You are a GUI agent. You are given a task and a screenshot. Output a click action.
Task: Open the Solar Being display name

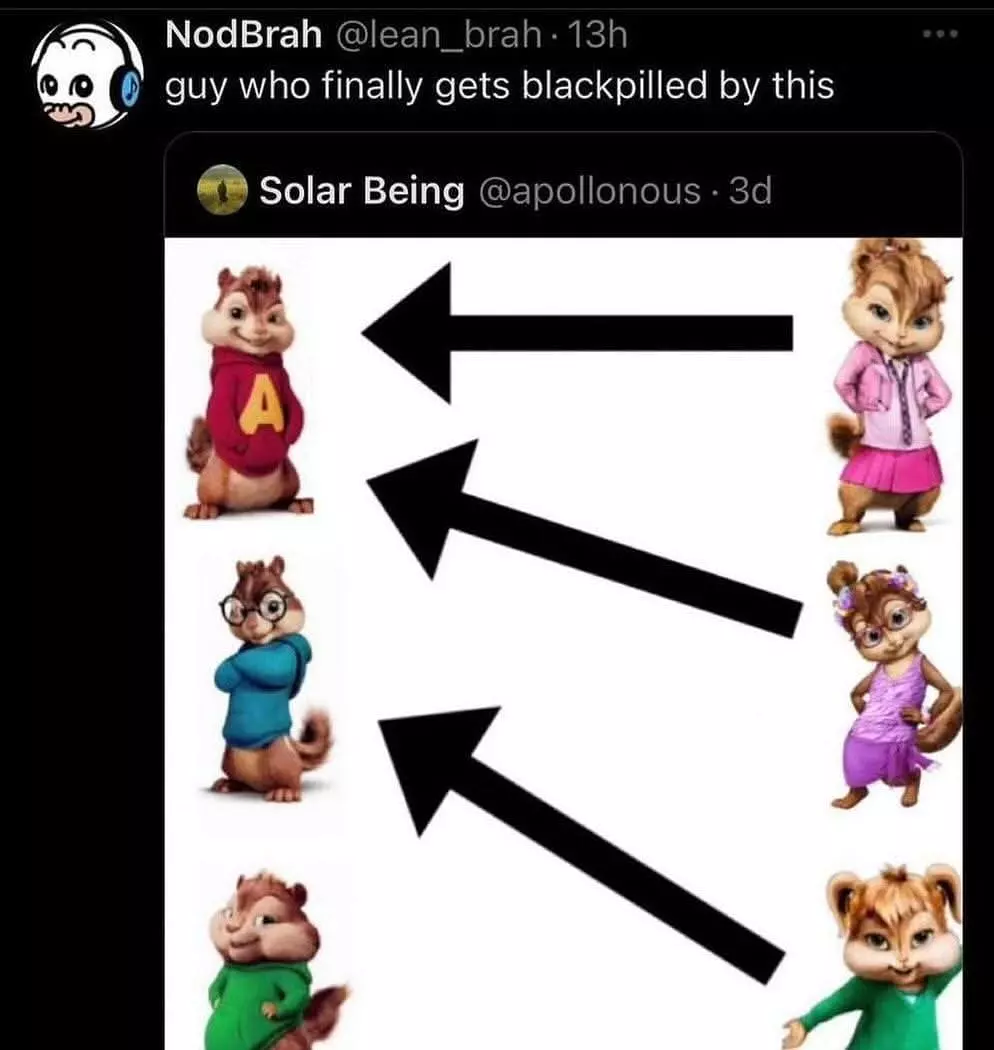coord(362,190)
